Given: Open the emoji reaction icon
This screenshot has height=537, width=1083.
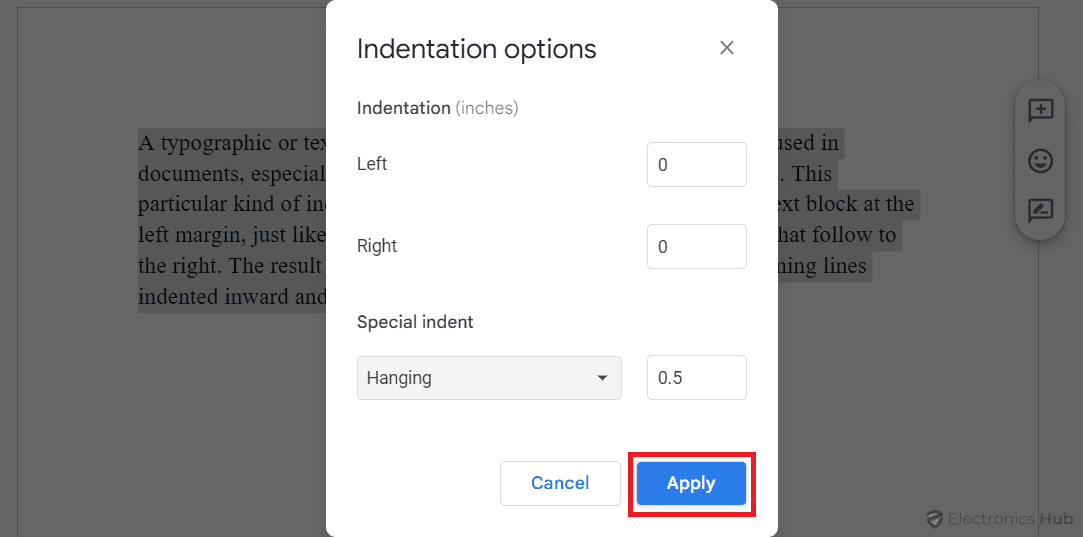Looking at the screenshot, I should coord(1041,161).
